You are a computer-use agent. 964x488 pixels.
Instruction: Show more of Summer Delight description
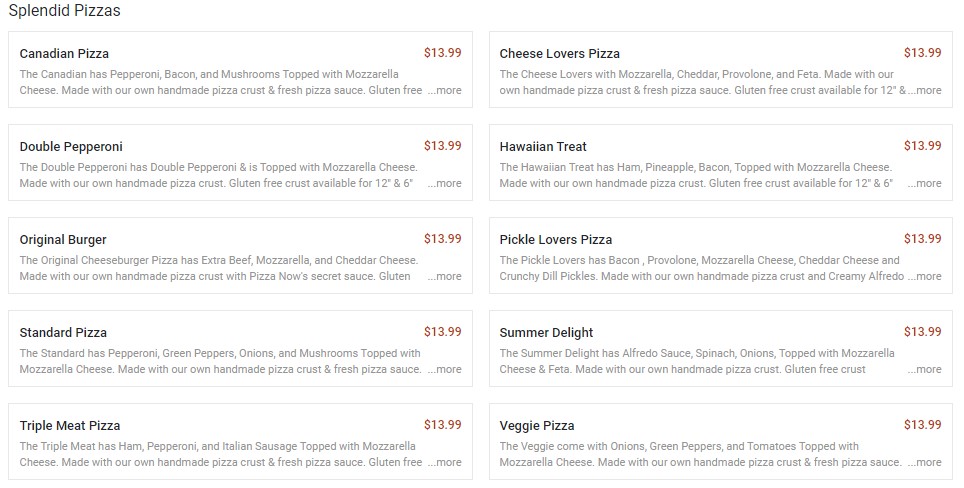(925, 370)
